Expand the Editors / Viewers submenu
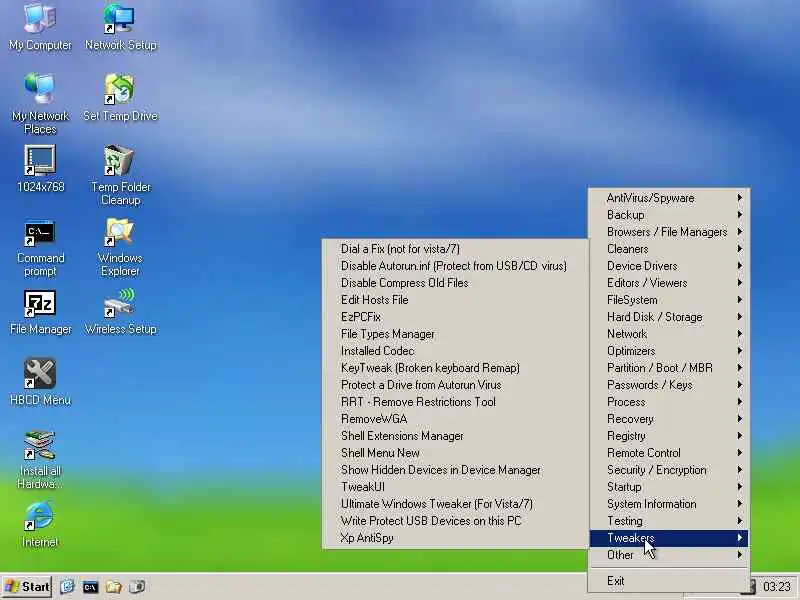The width and height of the screenshot is (800, 600). 669,283
